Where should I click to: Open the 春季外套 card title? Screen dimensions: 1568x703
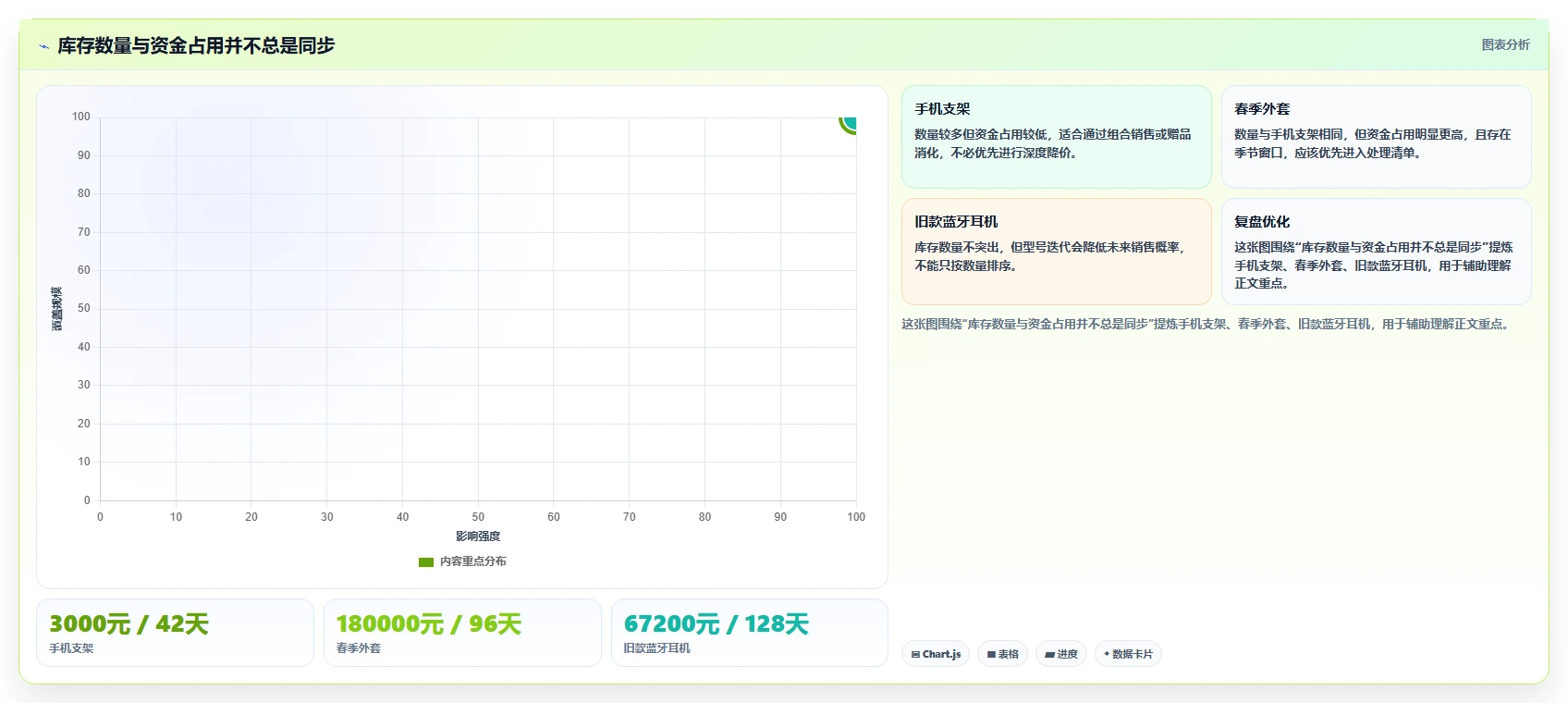1262,109
